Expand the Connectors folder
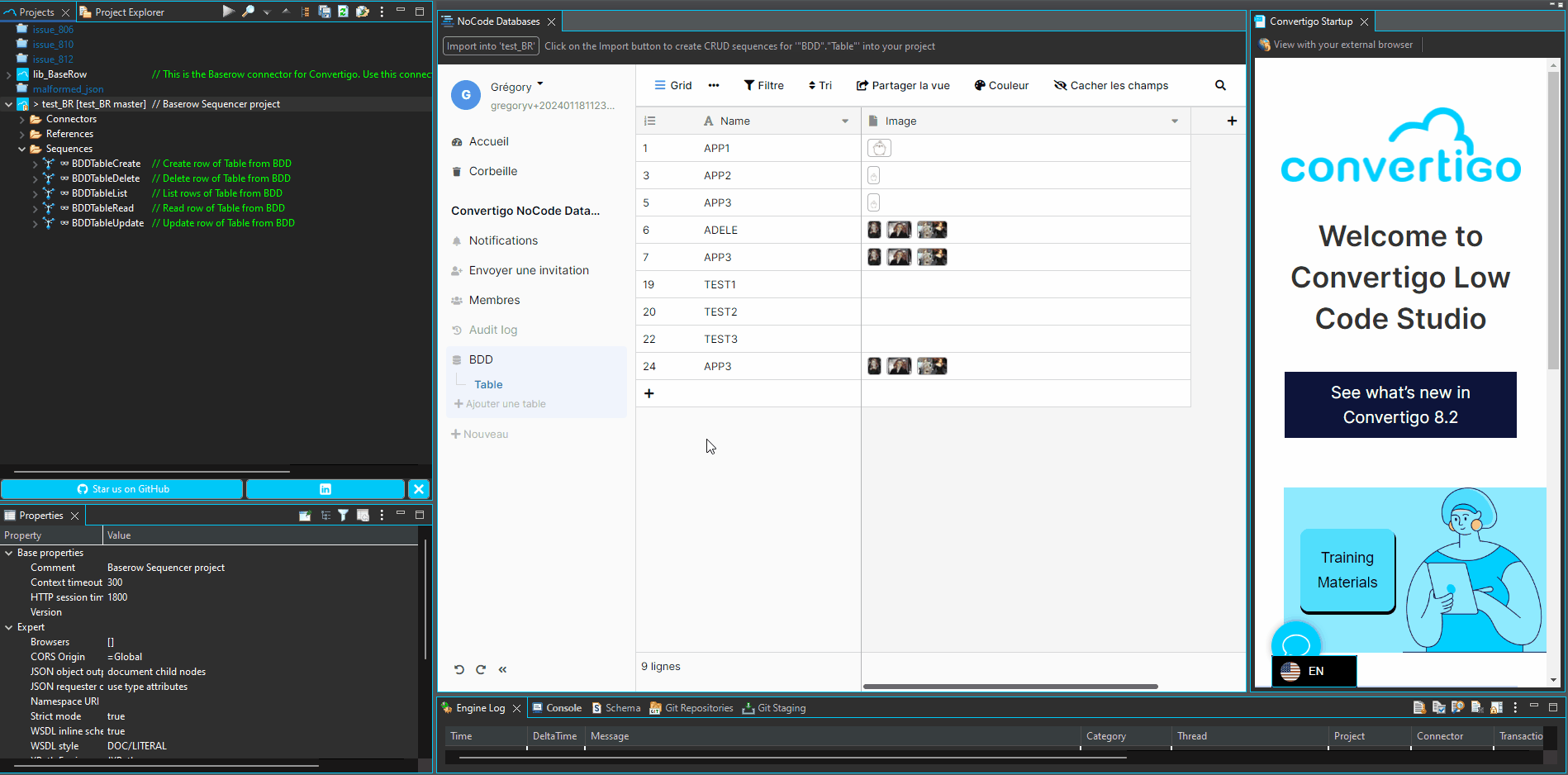1568x775 pixels. click(22, 118)
